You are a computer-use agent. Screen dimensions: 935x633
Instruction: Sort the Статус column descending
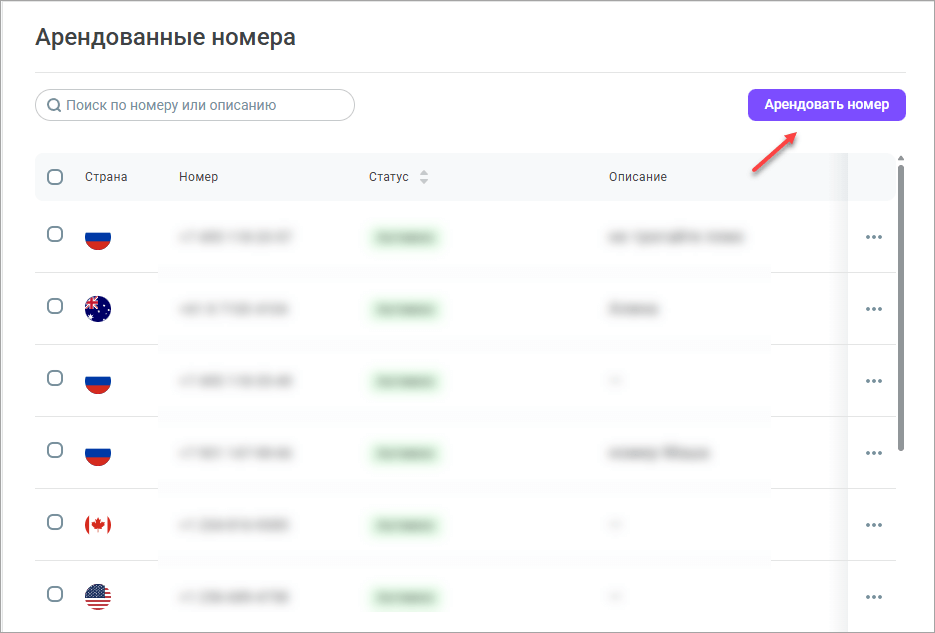coord(424,181)
